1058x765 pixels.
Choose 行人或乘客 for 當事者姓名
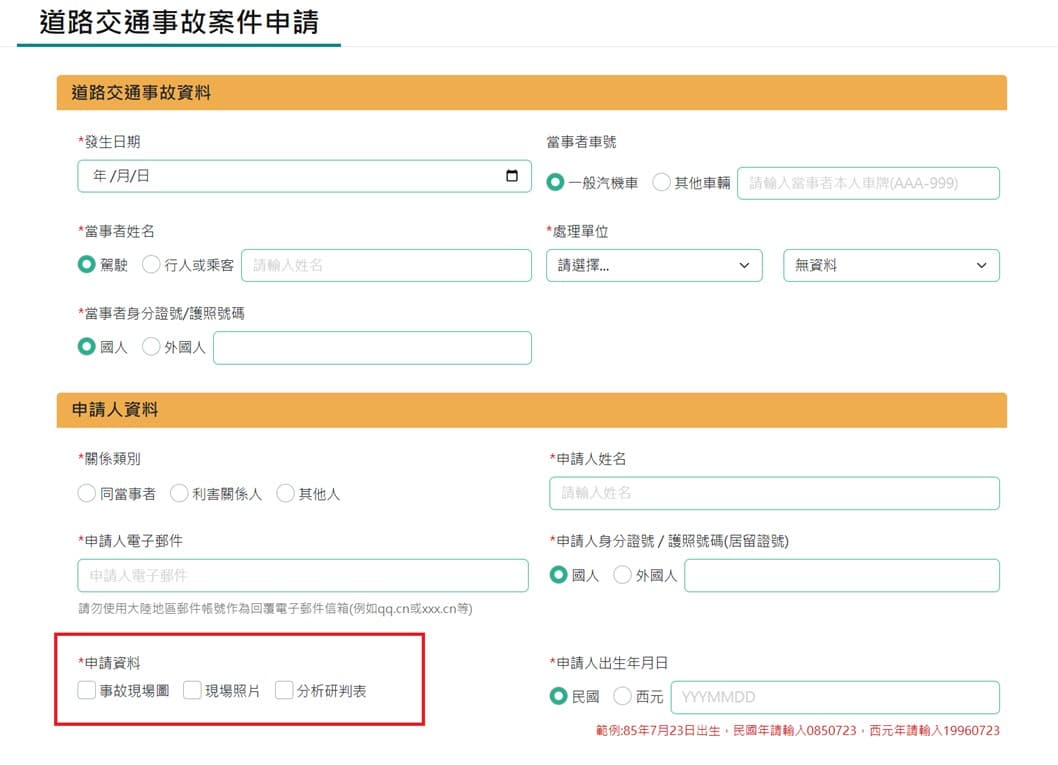coord(151,265)
